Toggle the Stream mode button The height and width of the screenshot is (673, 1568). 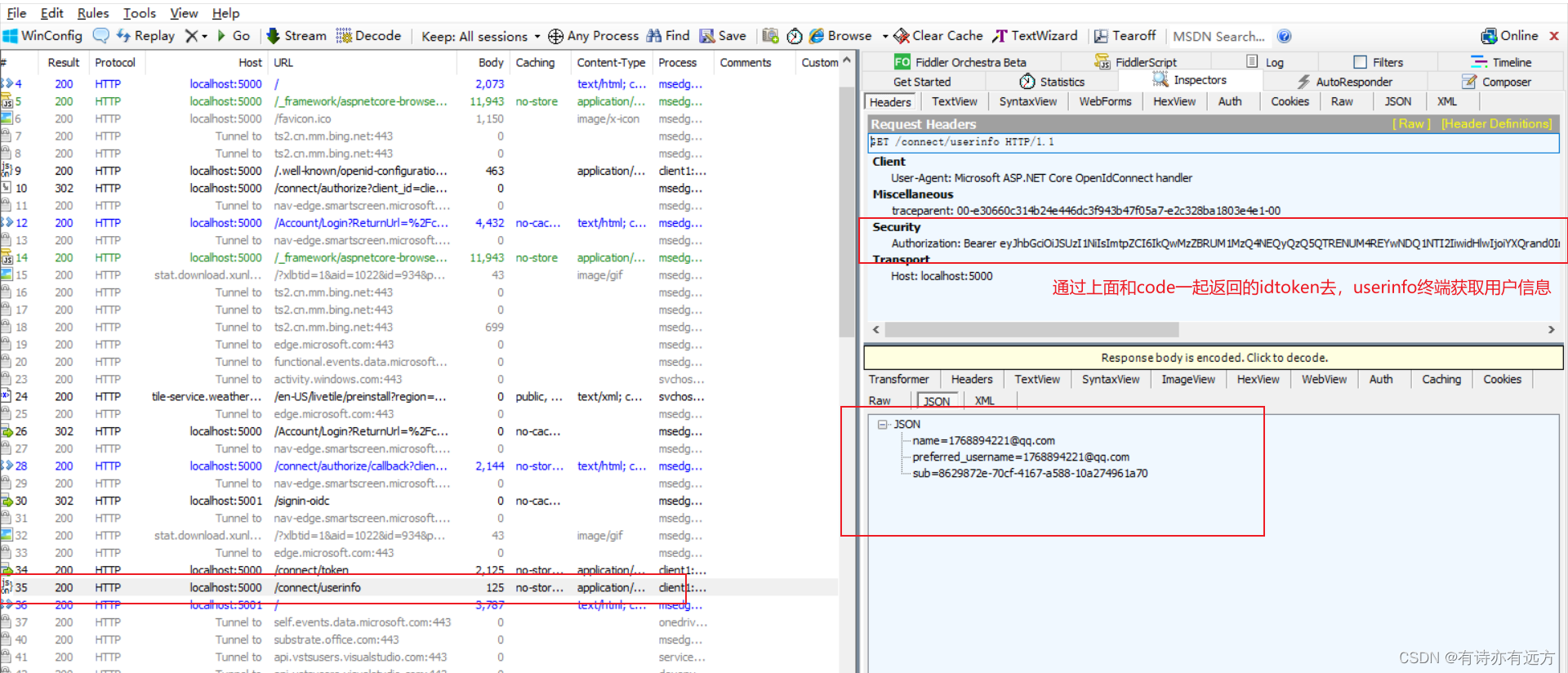click(296, 36)
